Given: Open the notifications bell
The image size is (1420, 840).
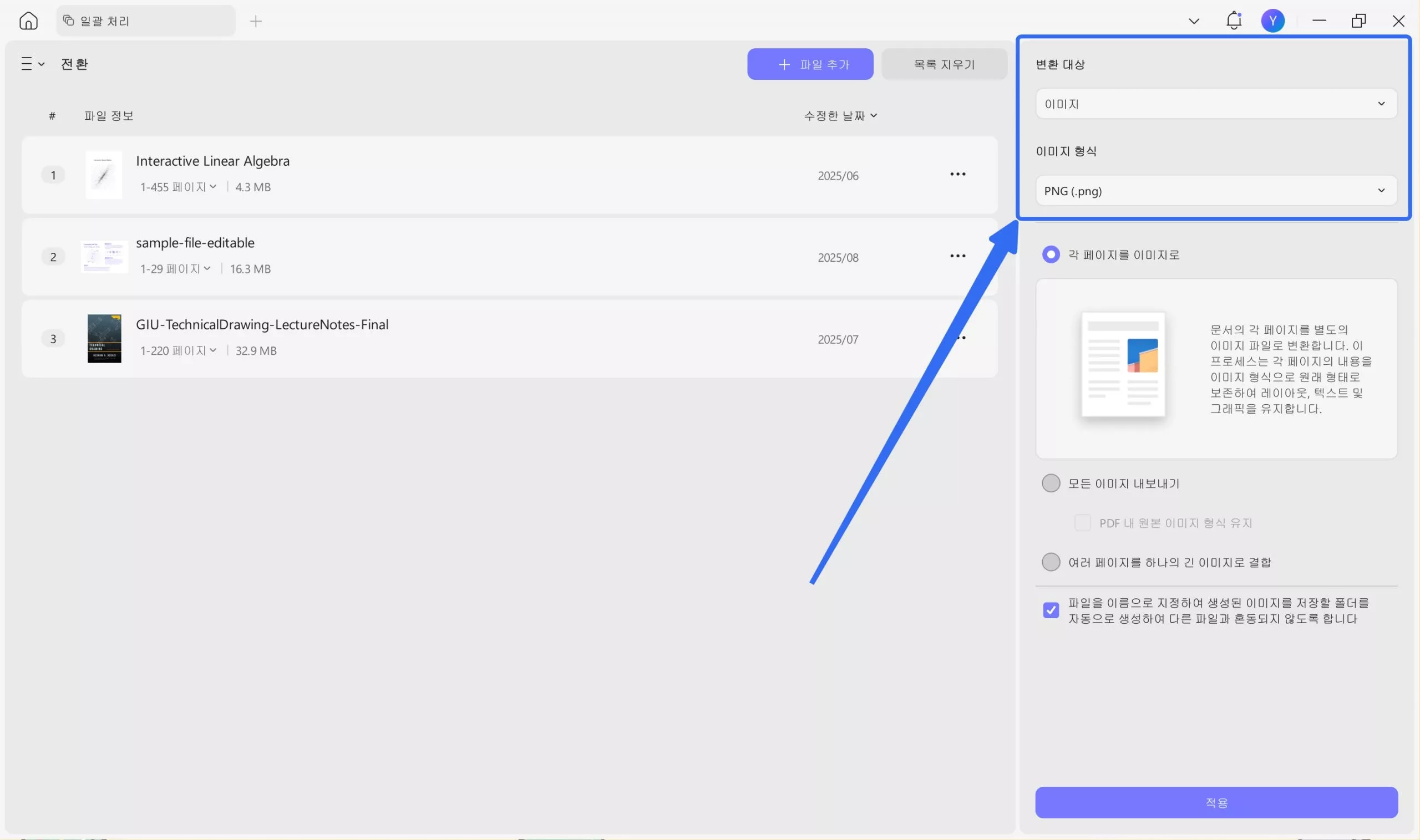Looking at the screenshot, I should click(1234, 21).
